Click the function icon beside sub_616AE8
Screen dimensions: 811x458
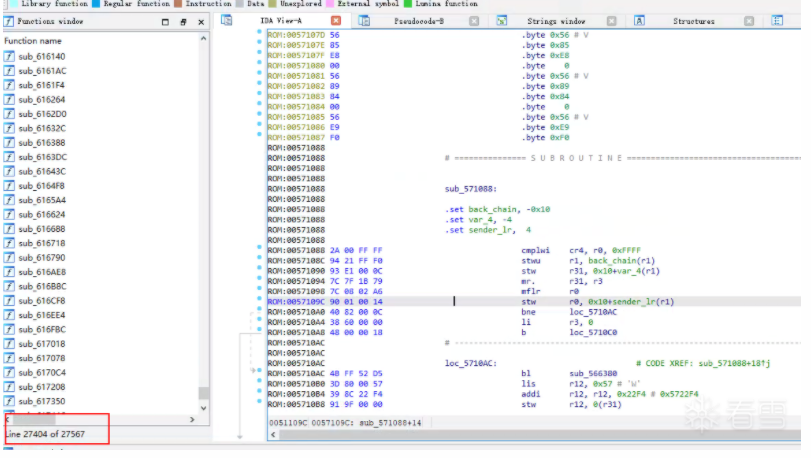(9, 272)
